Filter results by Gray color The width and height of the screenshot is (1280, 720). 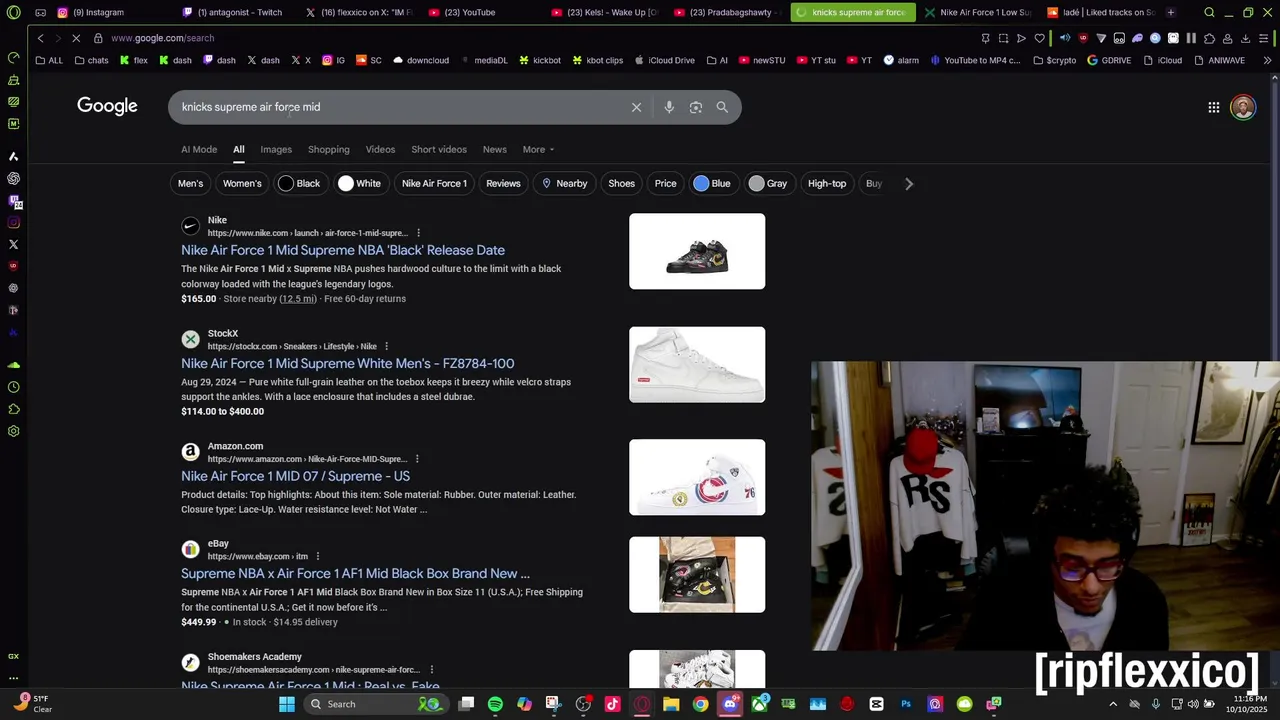(x=768, y=183)
